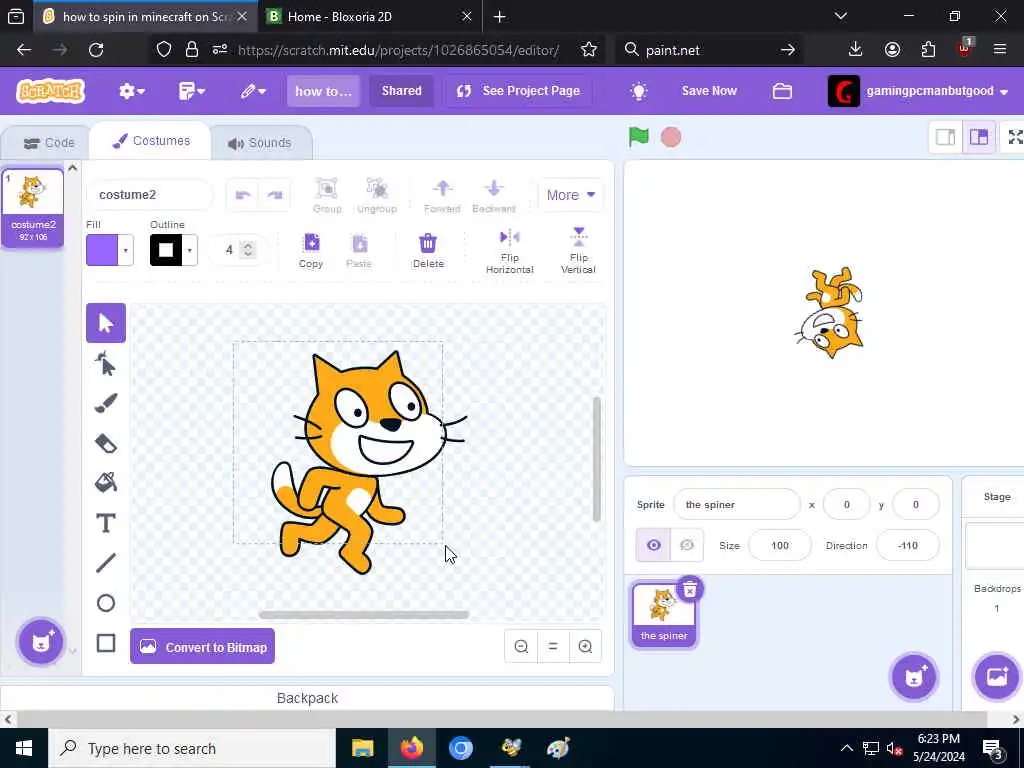The height and width of the screenshot is (768, 1024).
Task: Open gamingpcmanbutgood account menu
Action: point(918,91)
